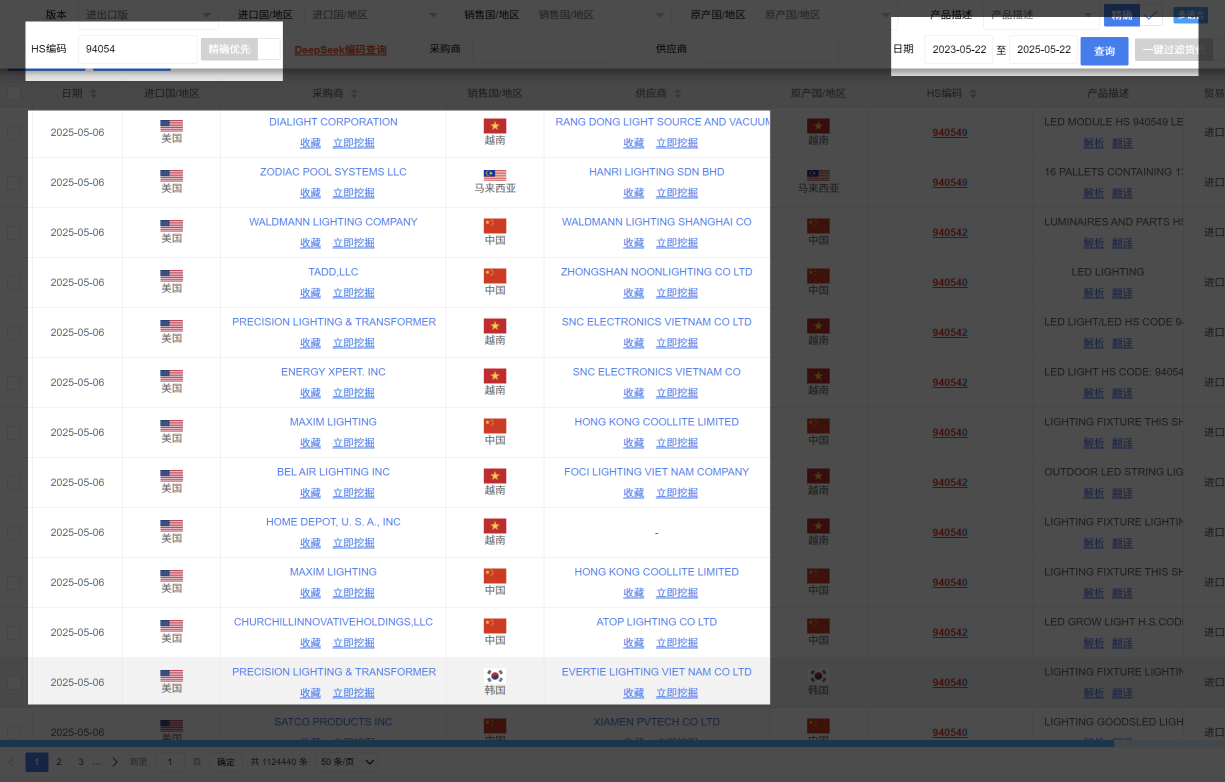Click the China sales-country flag beside ZHONGSHAN NOONLIGHTING CO LTD

495,276
